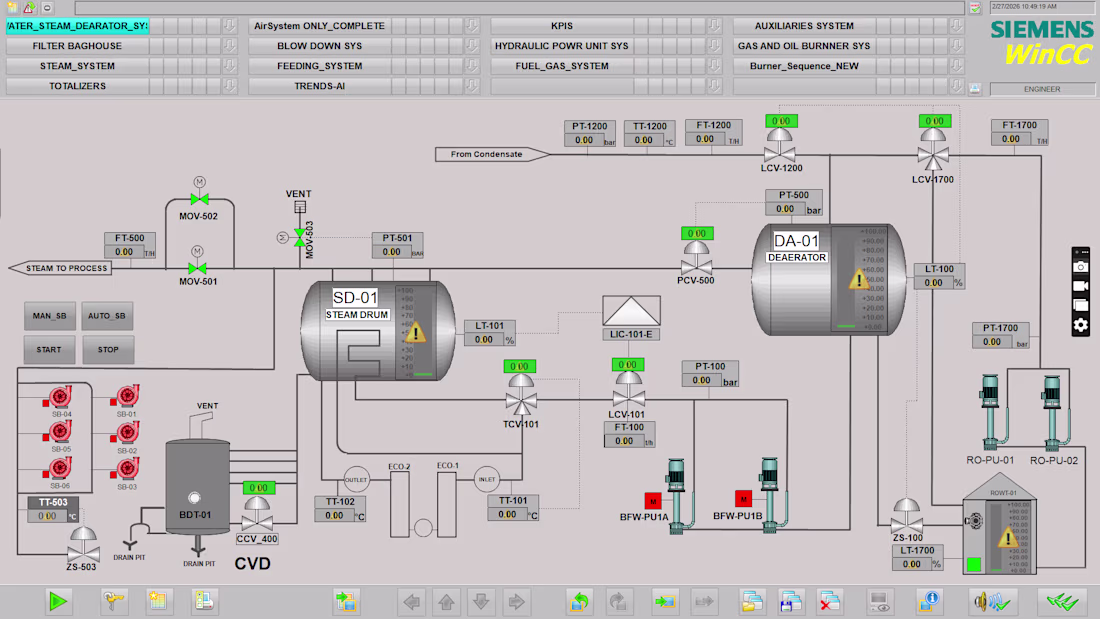Click the save picture floppy icon

coord(790,601)
